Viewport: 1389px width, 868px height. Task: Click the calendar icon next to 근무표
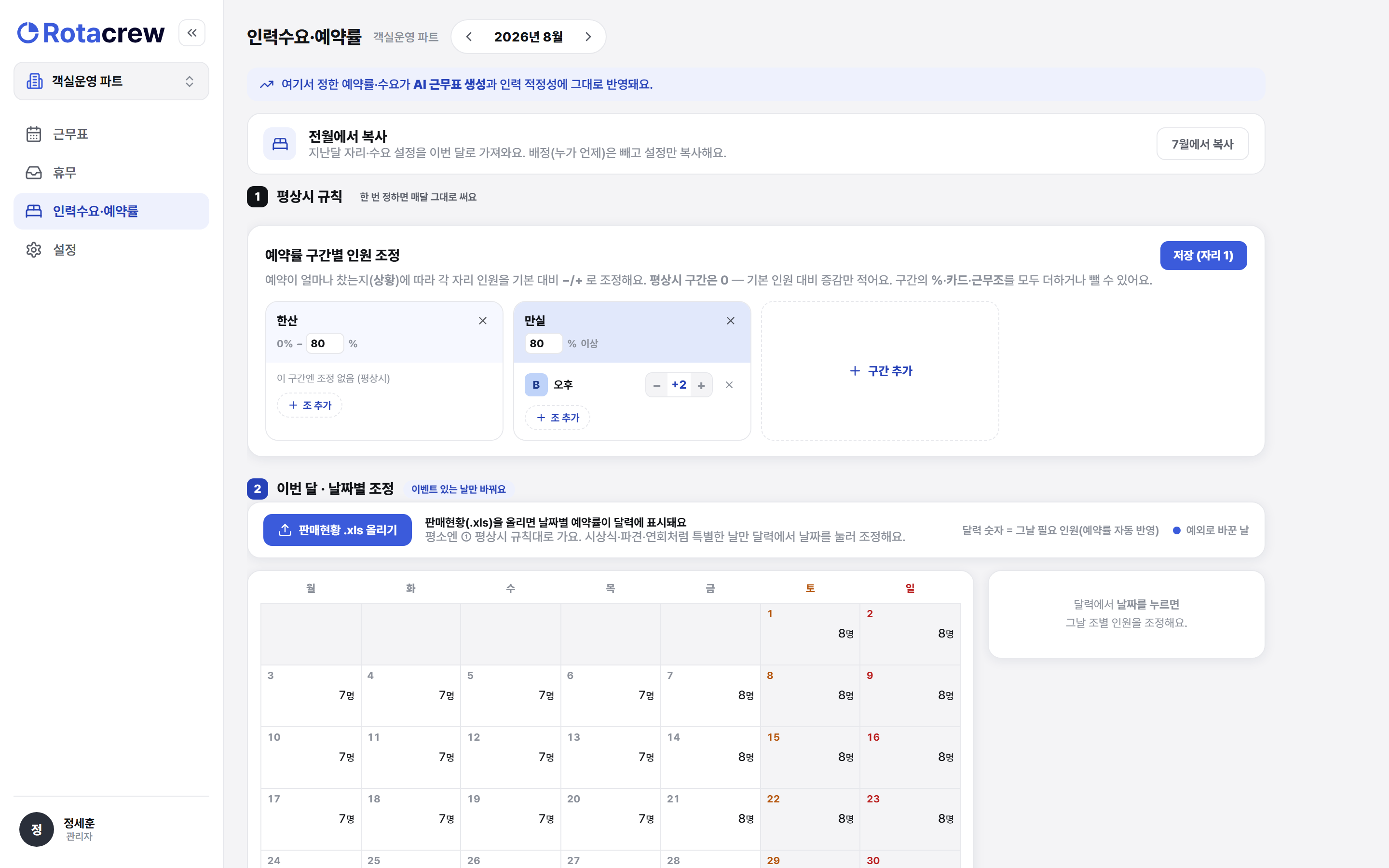tap(34, 134)
